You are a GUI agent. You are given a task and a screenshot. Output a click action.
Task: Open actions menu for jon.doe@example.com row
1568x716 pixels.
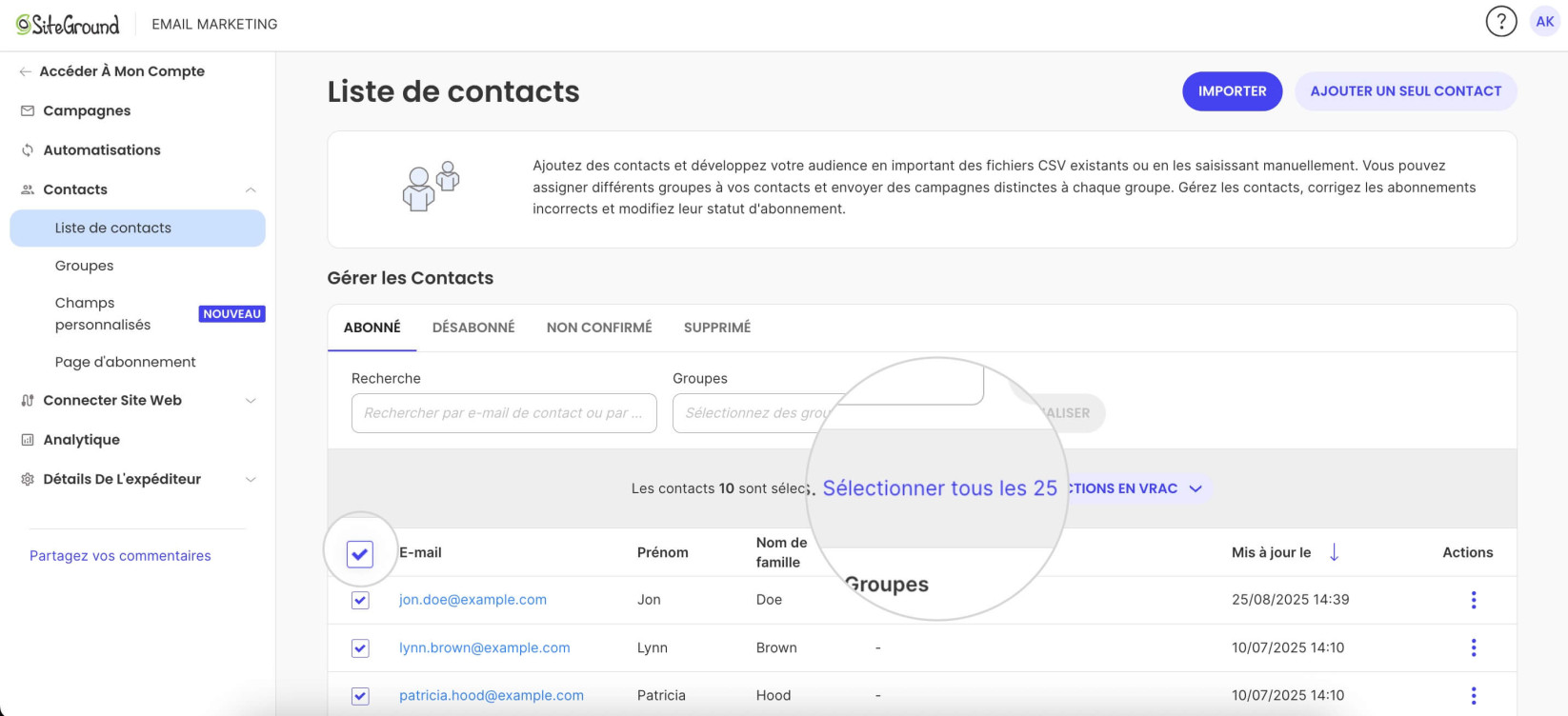1474,600
